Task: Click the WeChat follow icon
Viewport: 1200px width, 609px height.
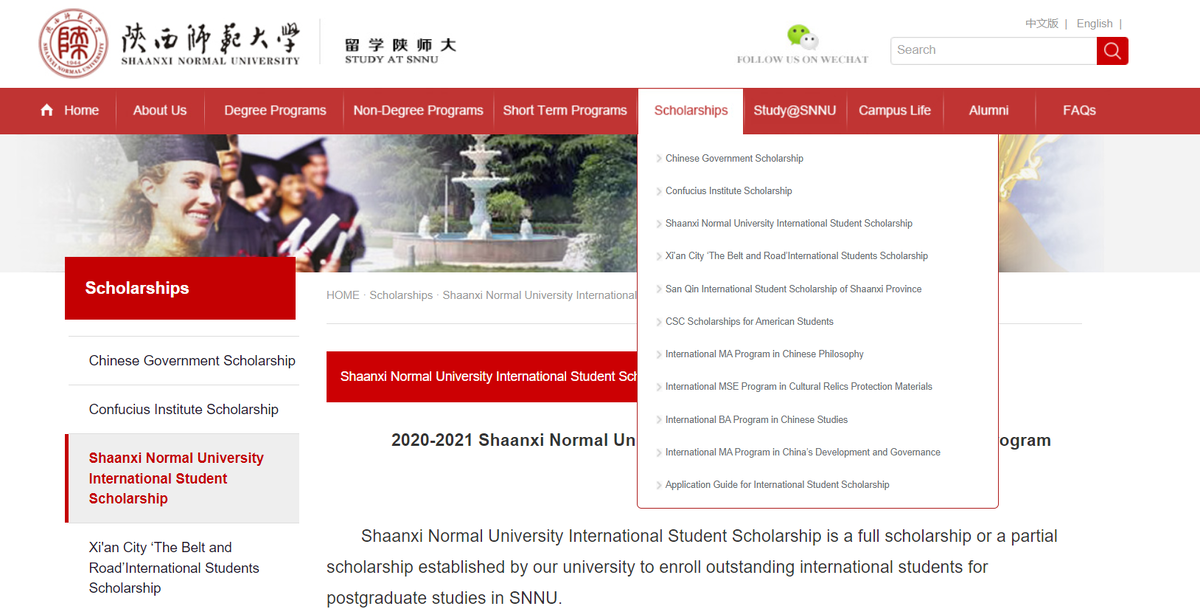Action: coord(802,37)
